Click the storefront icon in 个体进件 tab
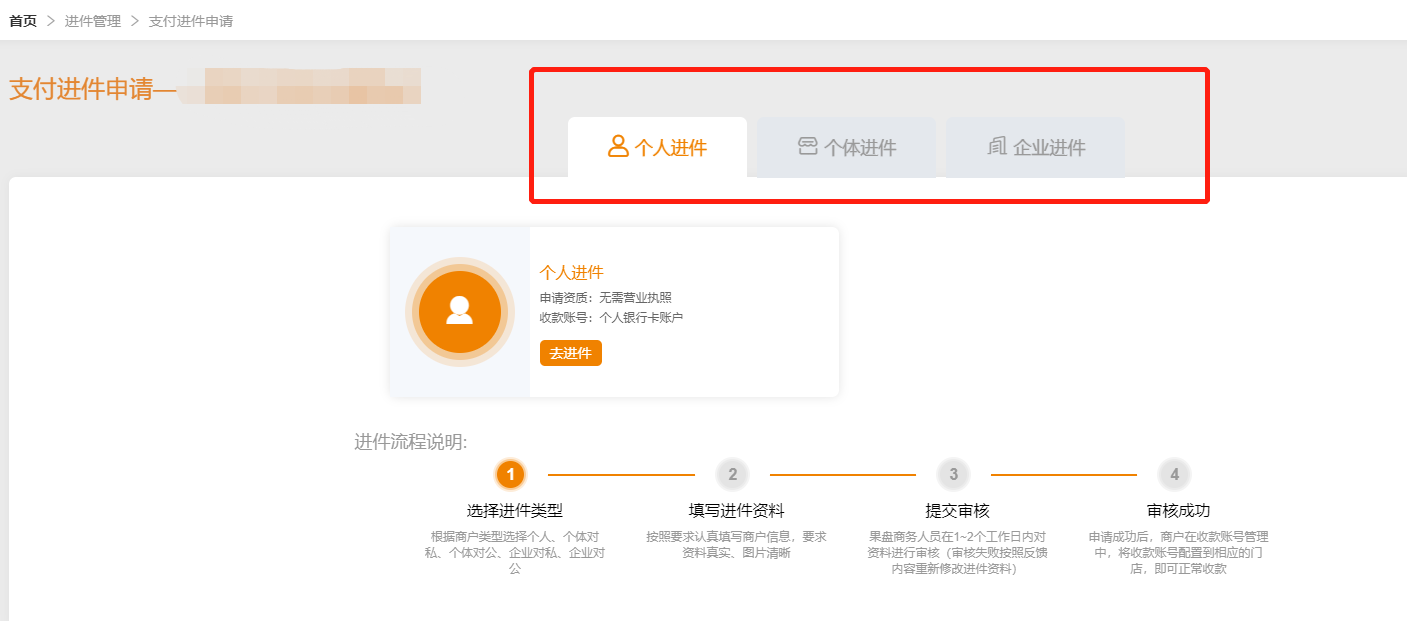Viewport: 1407px width, 621px height. [x=808, y=147]
